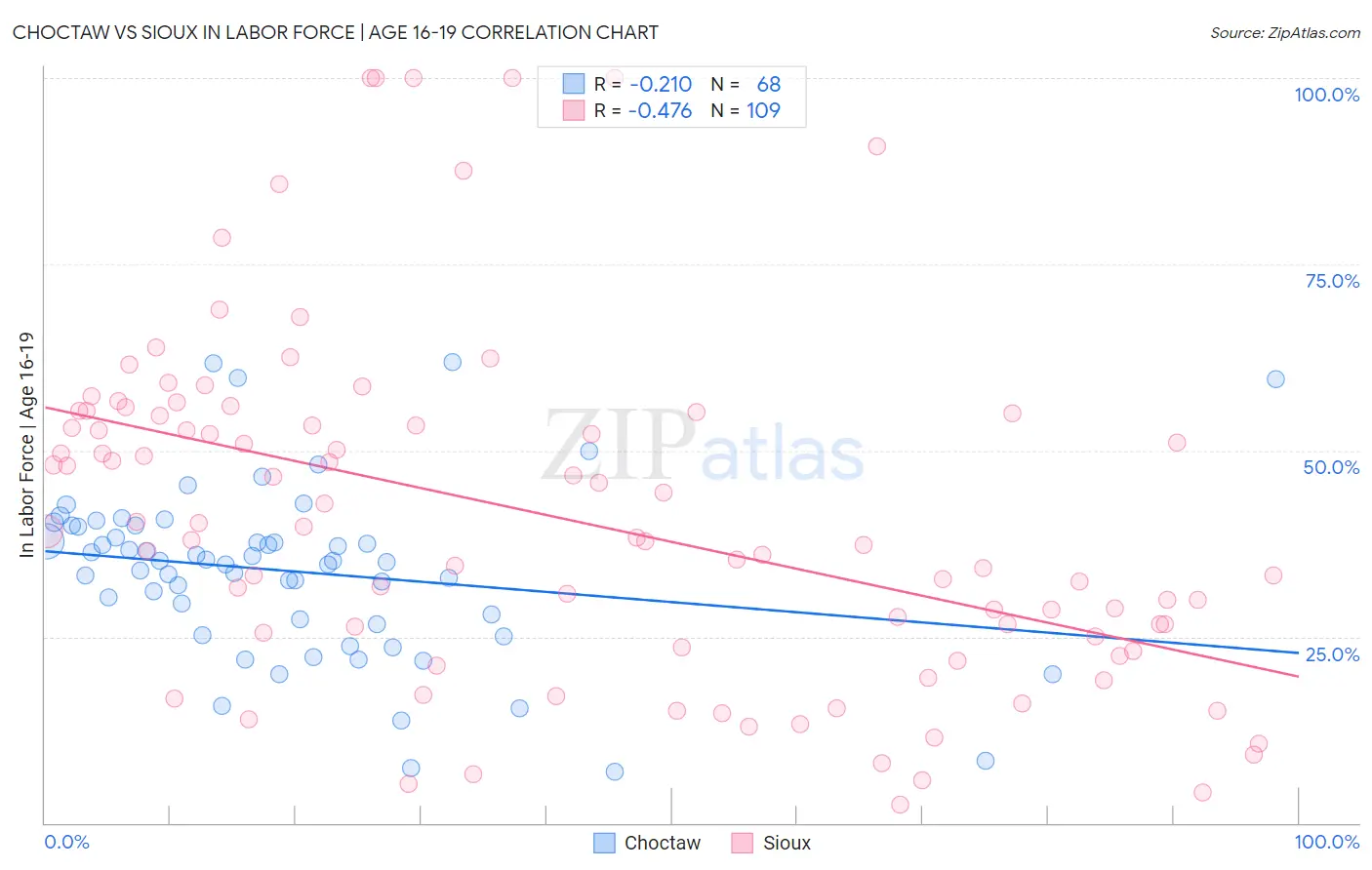The image size is (1372, 870).
Task: Click the pink Sioux point near 90% at upper right
Action: (x=876, y=146)
